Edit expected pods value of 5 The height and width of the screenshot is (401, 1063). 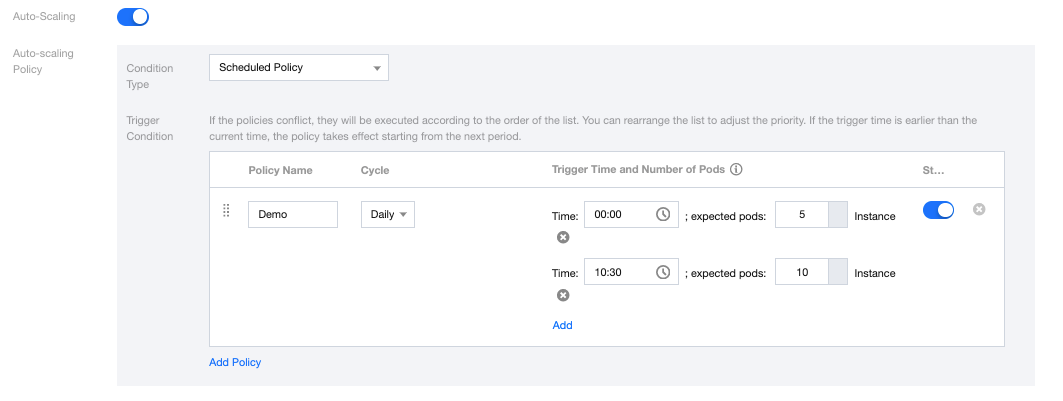[x=802, y=215]
